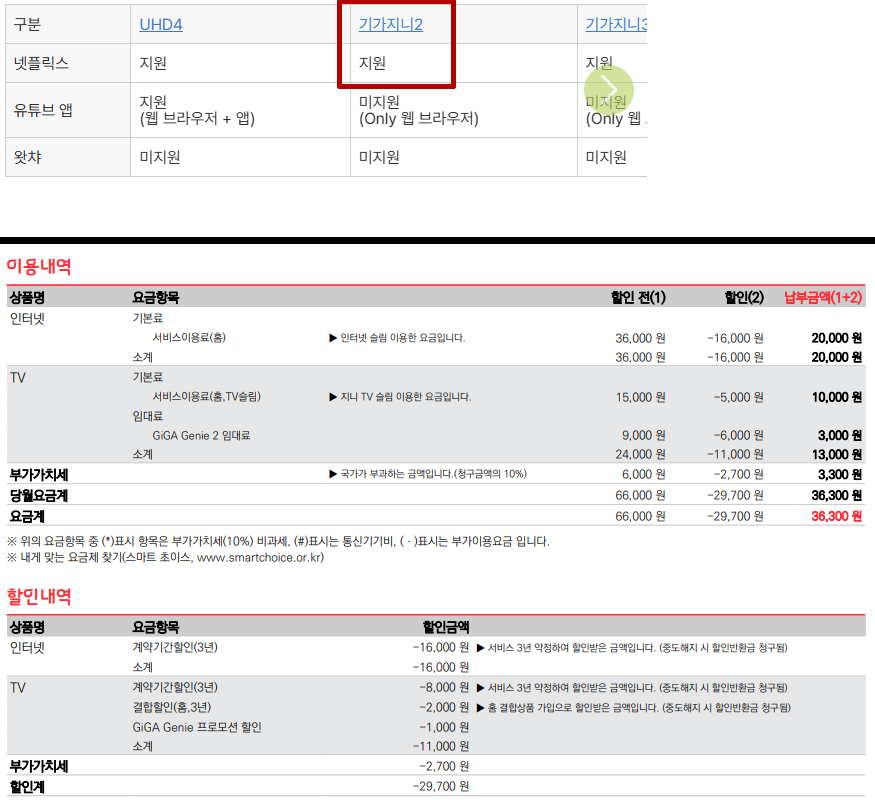Click the 인터넷 슬림 이용한 요금입니다 note
875x800 pixels.
tap(397, 338)
